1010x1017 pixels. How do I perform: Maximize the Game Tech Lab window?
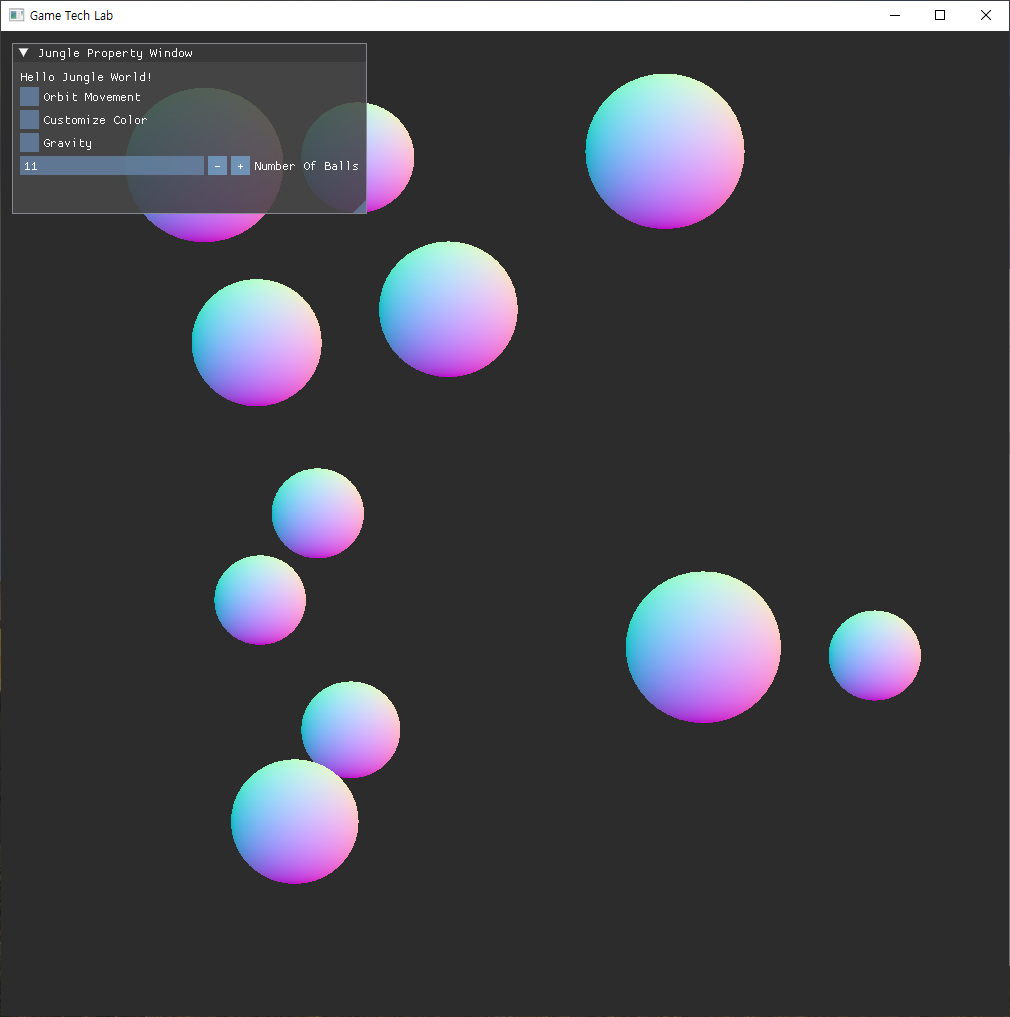click(x=940, y=15)
